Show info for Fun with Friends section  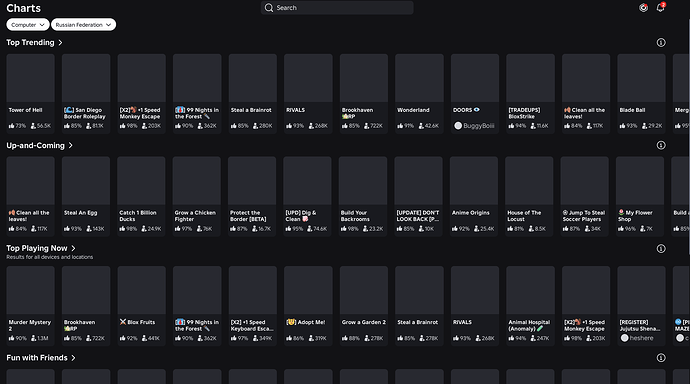point(661,358)
